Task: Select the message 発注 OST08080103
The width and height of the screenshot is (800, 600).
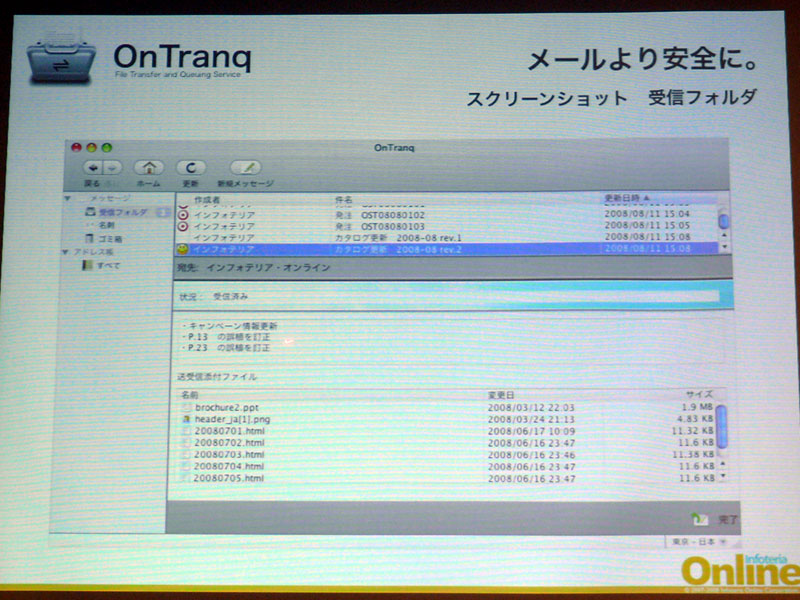Action: tap(446, 226)
